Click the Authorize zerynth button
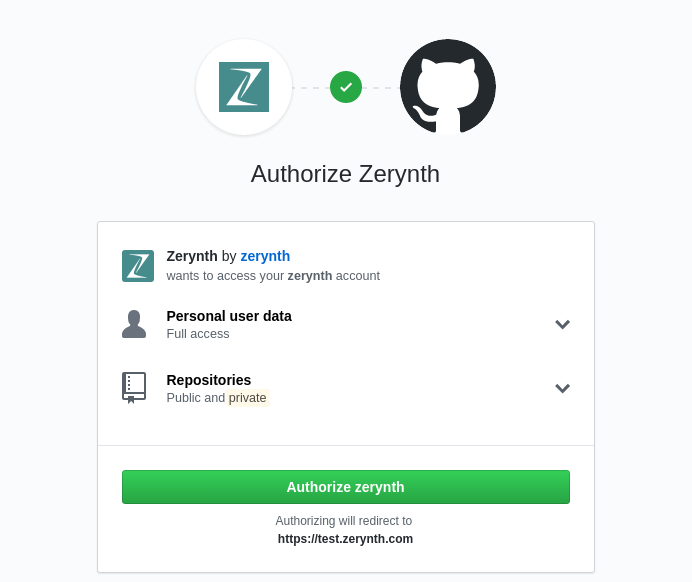The width and height of the screenshot is (692, 582). 346,487
